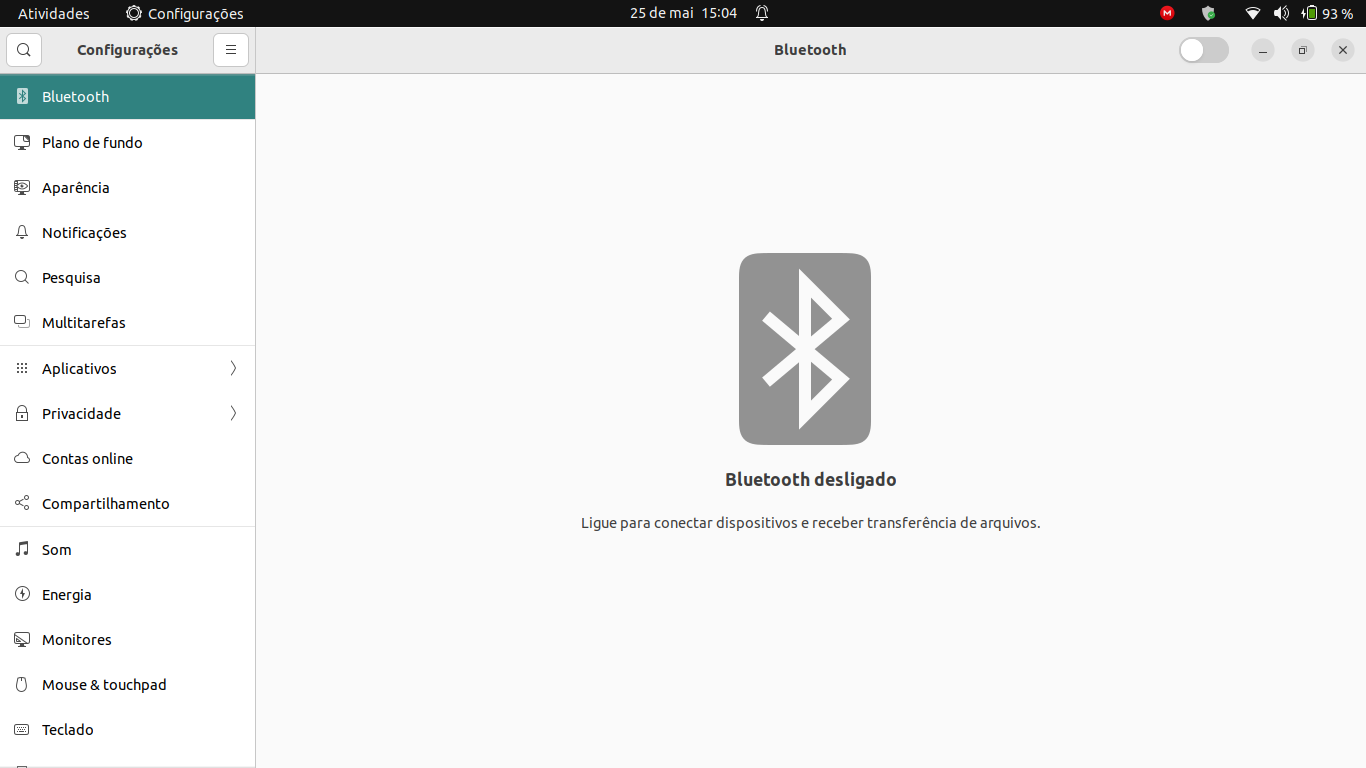This screenshot has width=1366, height=768.
Task: Open Som settings panel
Action: coord(128,549)
